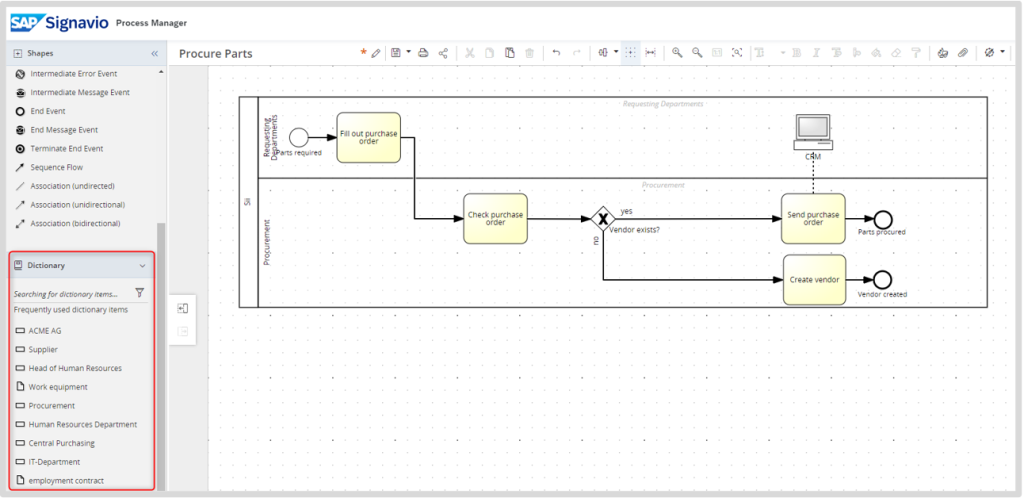The width and height of the screenshot is (1024, 498).
Task: Click the attachment paperclip icon
Action: (963, 53)
